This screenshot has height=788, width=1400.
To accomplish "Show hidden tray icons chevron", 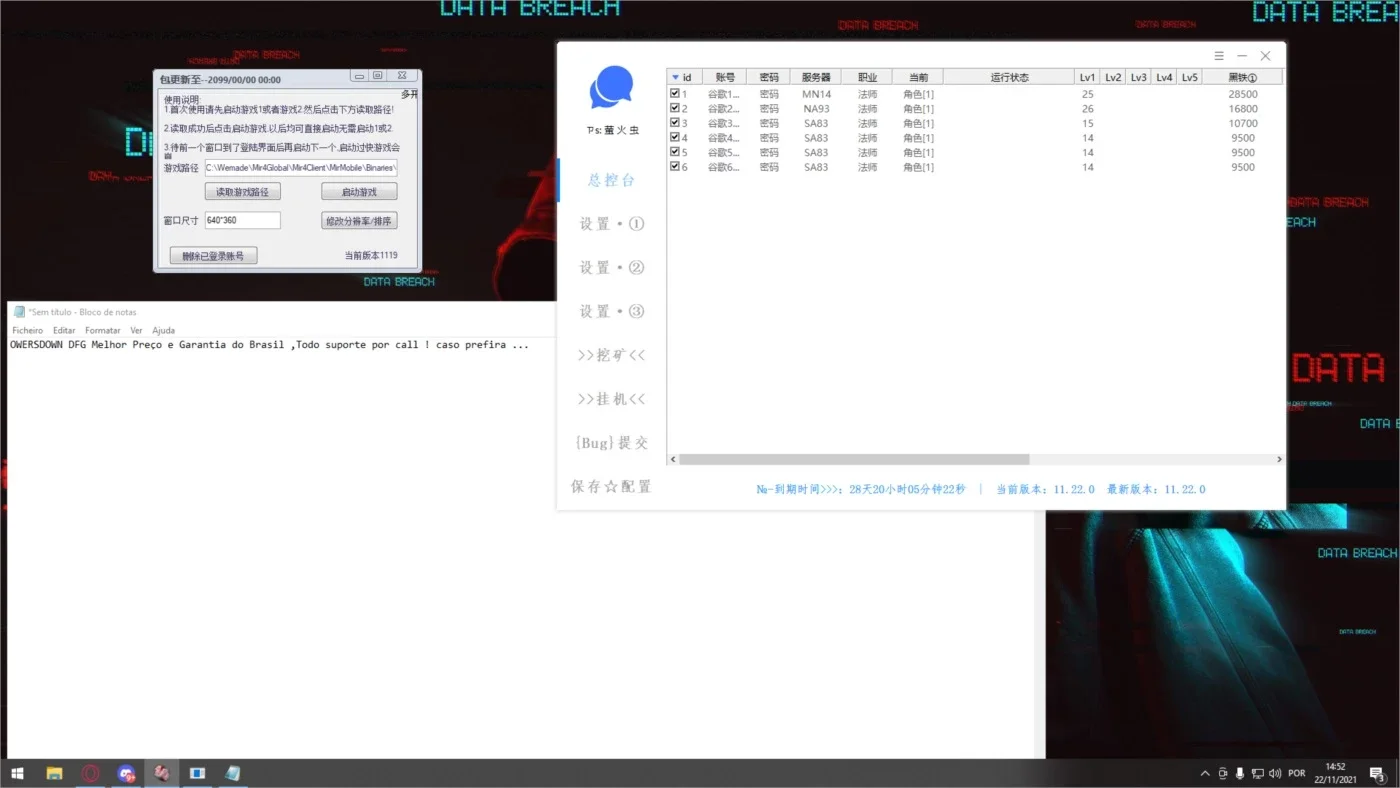I will click(x=1204, y=773).
